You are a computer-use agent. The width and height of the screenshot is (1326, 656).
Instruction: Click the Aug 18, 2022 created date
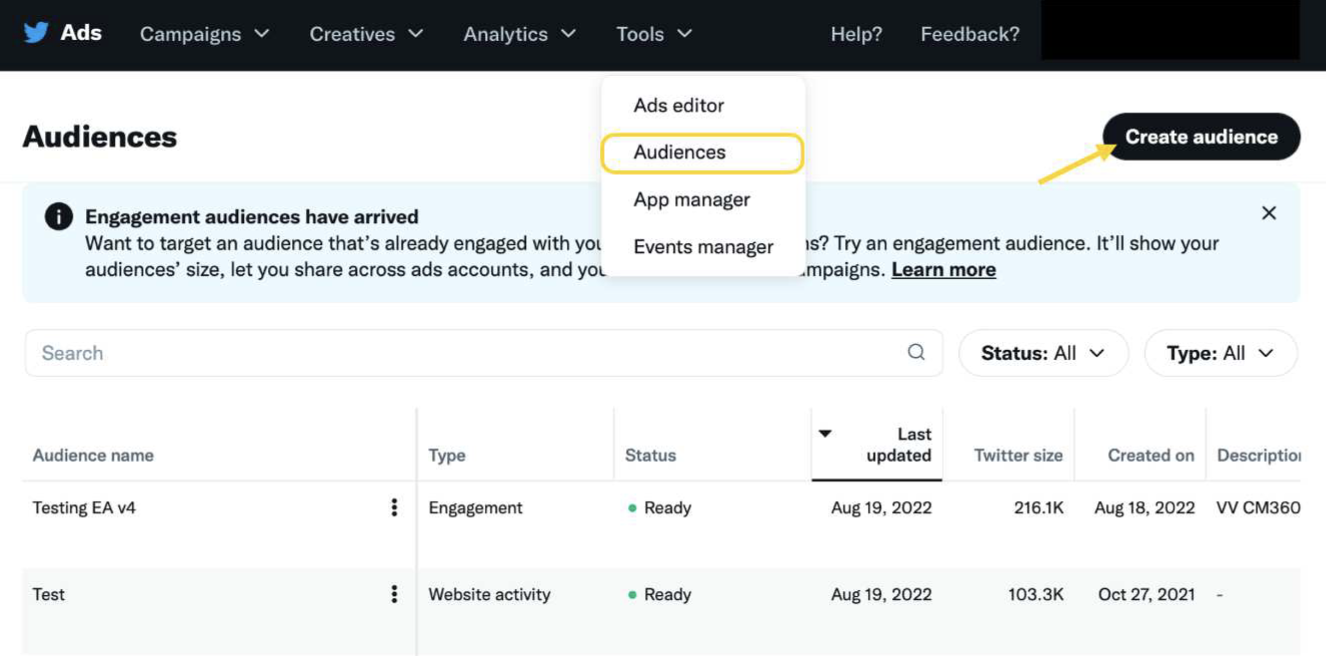click(x=1145, y=508)
